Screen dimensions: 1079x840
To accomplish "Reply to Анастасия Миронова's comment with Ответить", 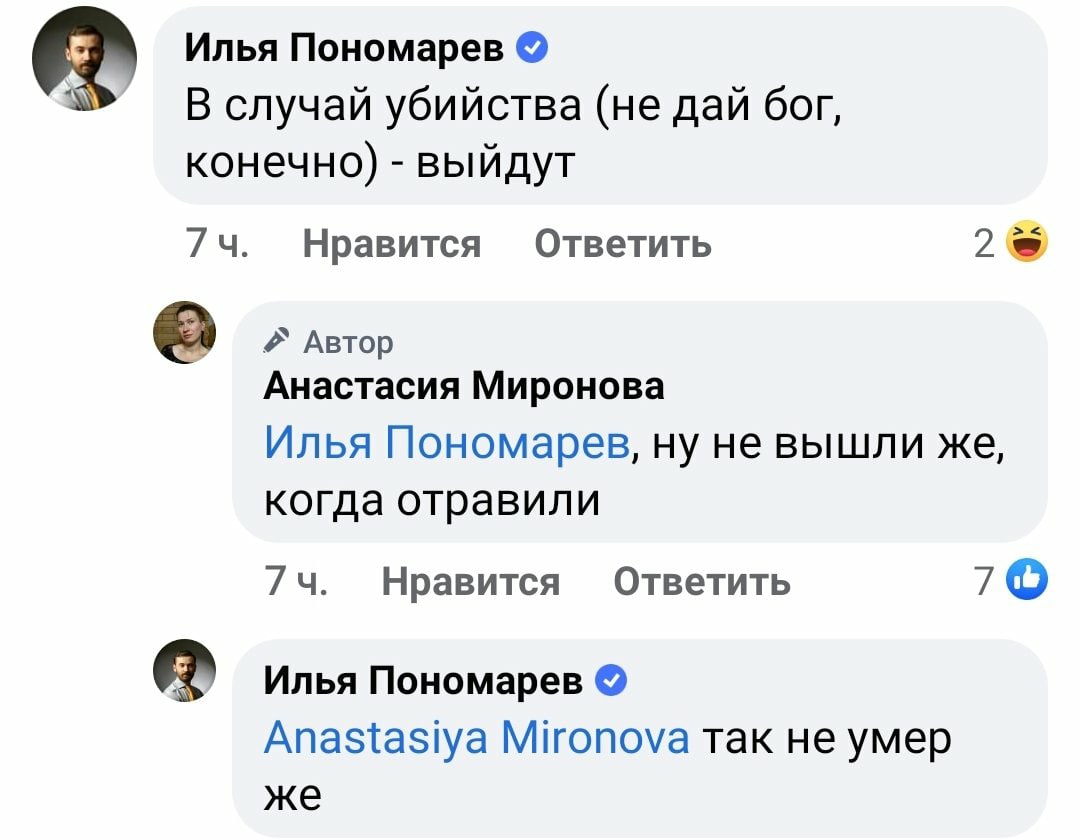I will [x=701, y=581].
